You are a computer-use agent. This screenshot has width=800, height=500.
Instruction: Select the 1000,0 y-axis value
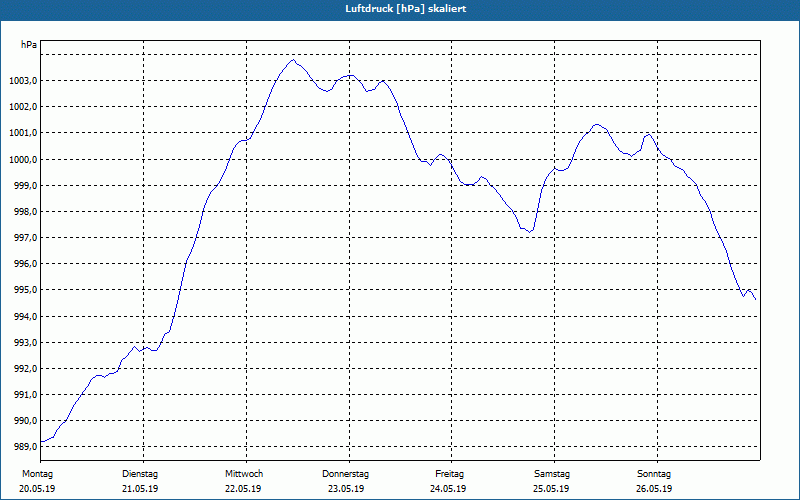point(23,159)
